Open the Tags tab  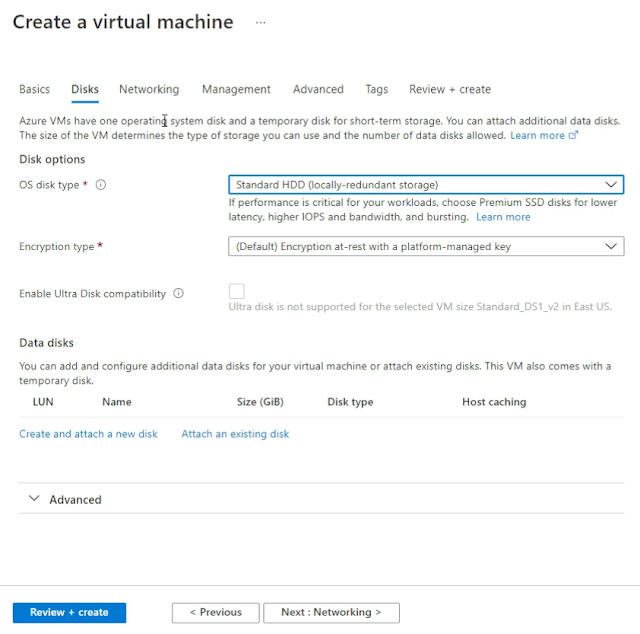(x=376, y=89)
